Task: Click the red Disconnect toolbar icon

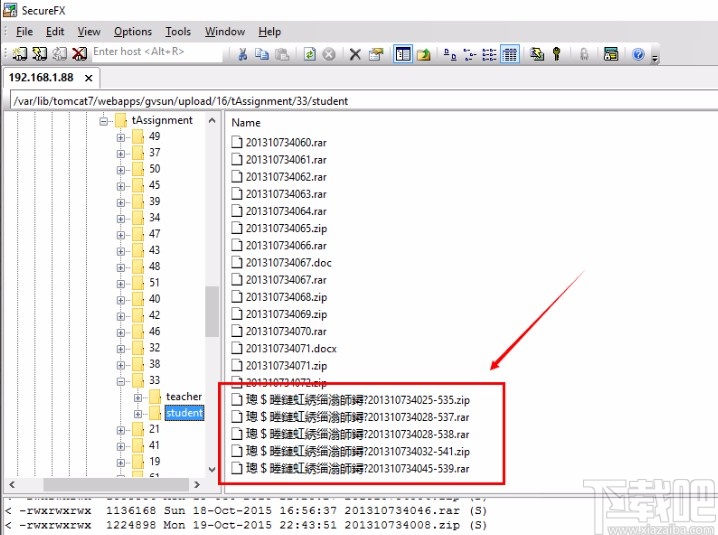Action: click(78, 53)
